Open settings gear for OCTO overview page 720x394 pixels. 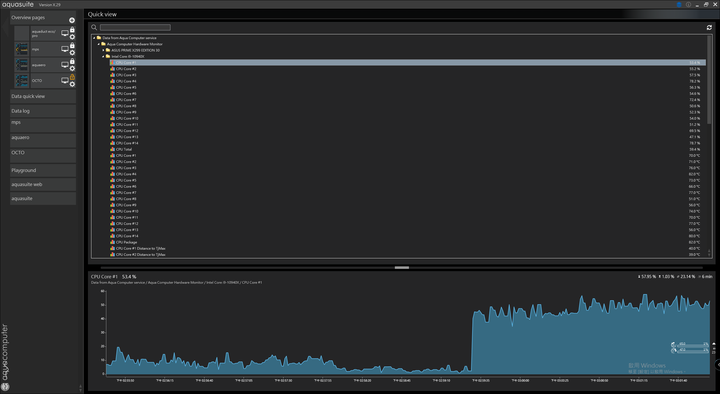click(x=72, y=84)
